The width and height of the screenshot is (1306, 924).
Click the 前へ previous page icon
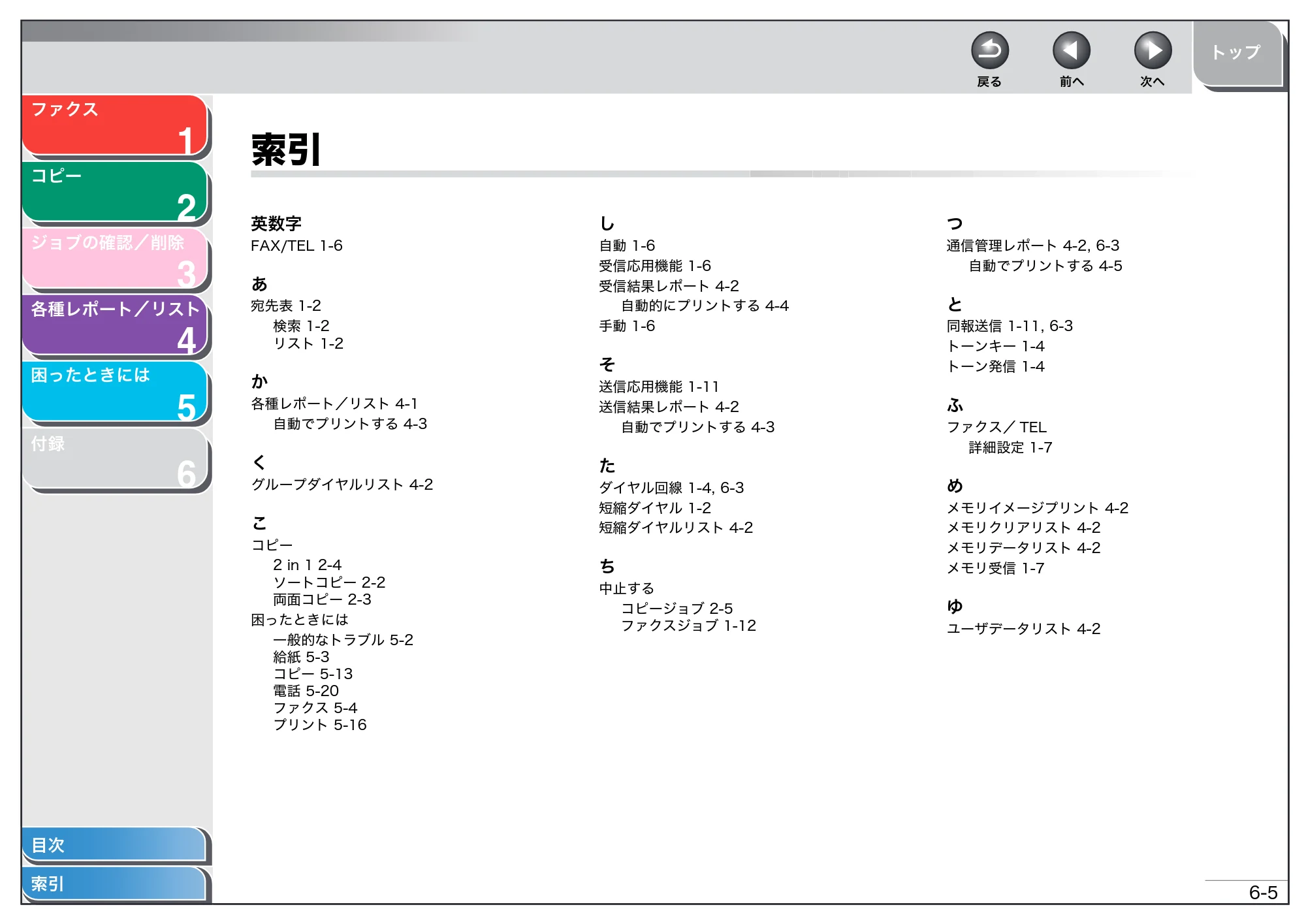tap(1071, 50)
